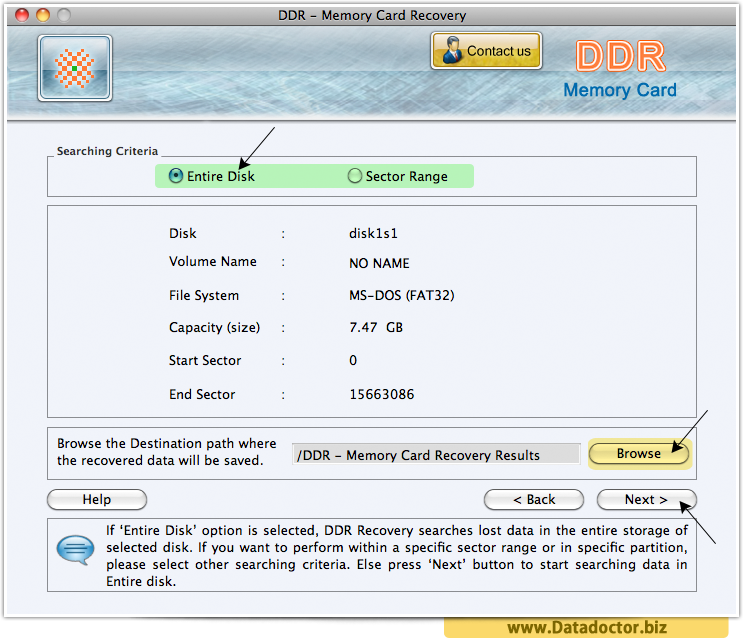Click the Searching Criteria group label
The width and height of the screenshot is (743, 638).
tap(108, 151)
